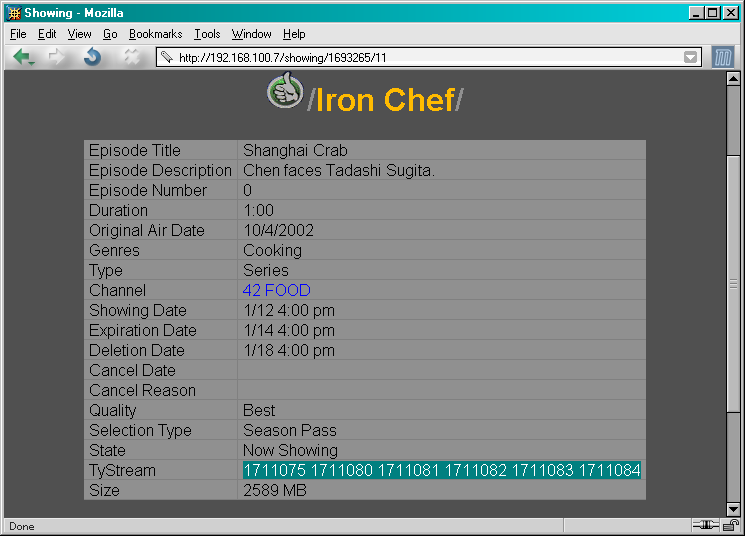Click the online/offline connection status icon

point(704,526)
